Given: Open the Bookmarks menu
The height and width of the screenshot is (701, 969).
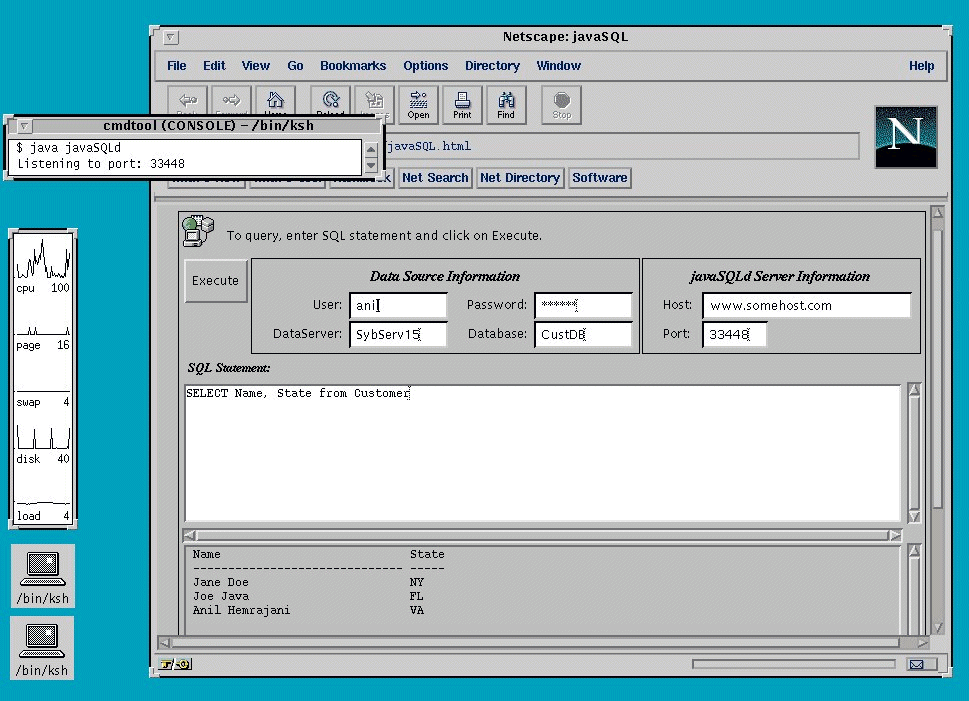Looking at the screenshot, I should click(x=352, y=66).
